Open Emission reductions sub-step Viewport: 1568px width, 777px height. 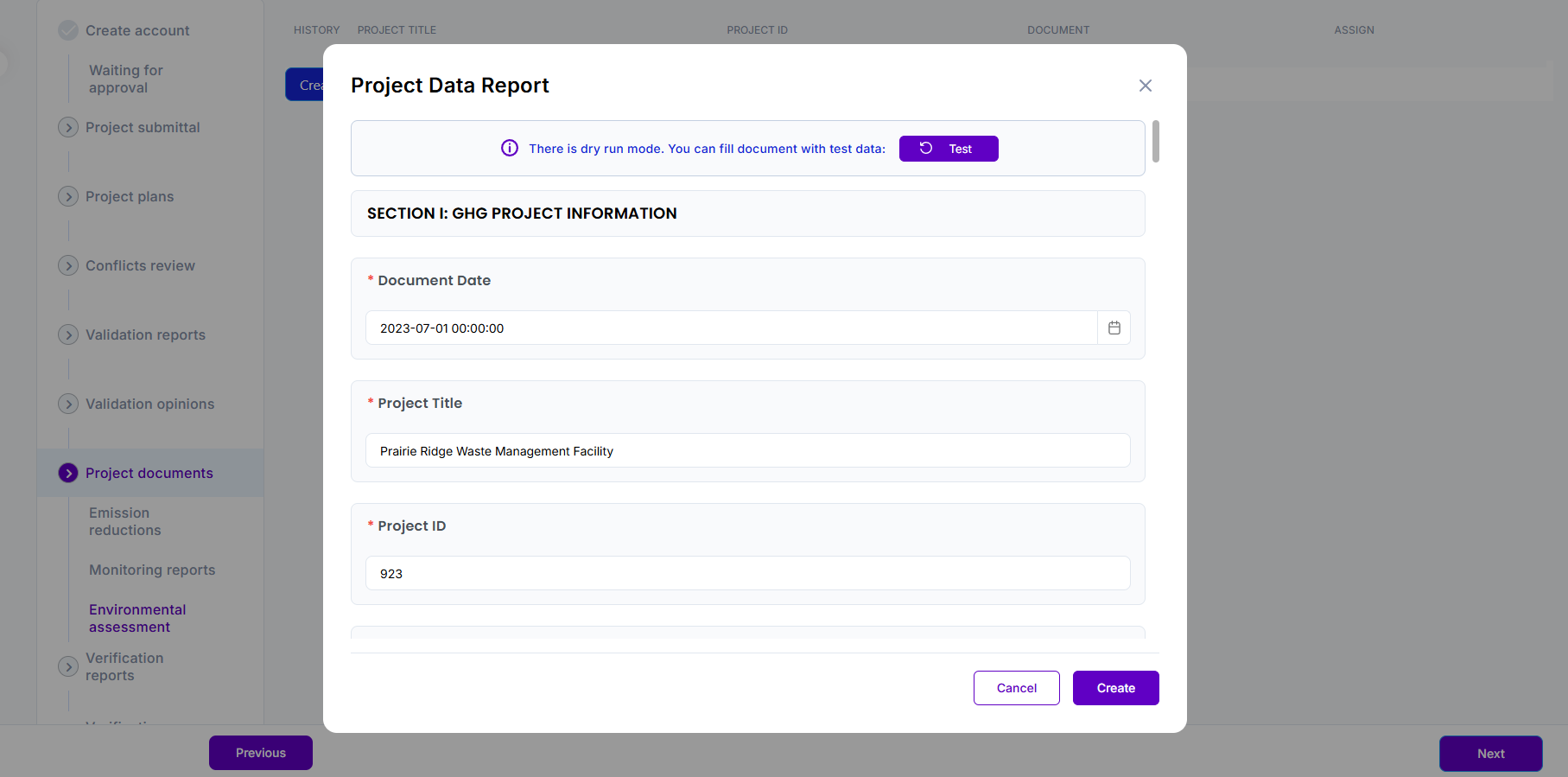pos(125,521)
